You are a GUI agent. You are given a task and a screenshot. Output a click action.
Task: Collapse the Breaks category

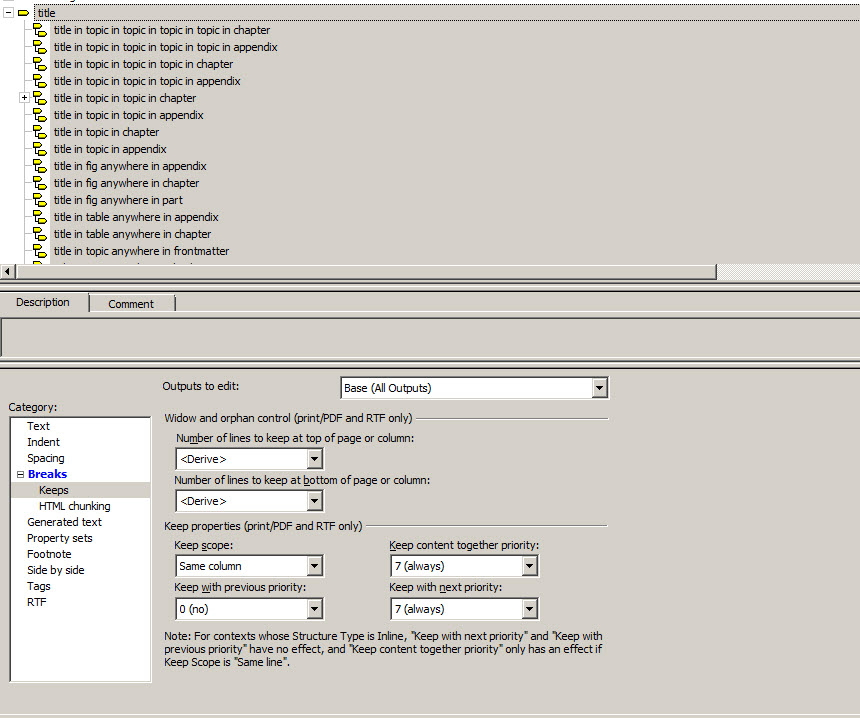20,474
